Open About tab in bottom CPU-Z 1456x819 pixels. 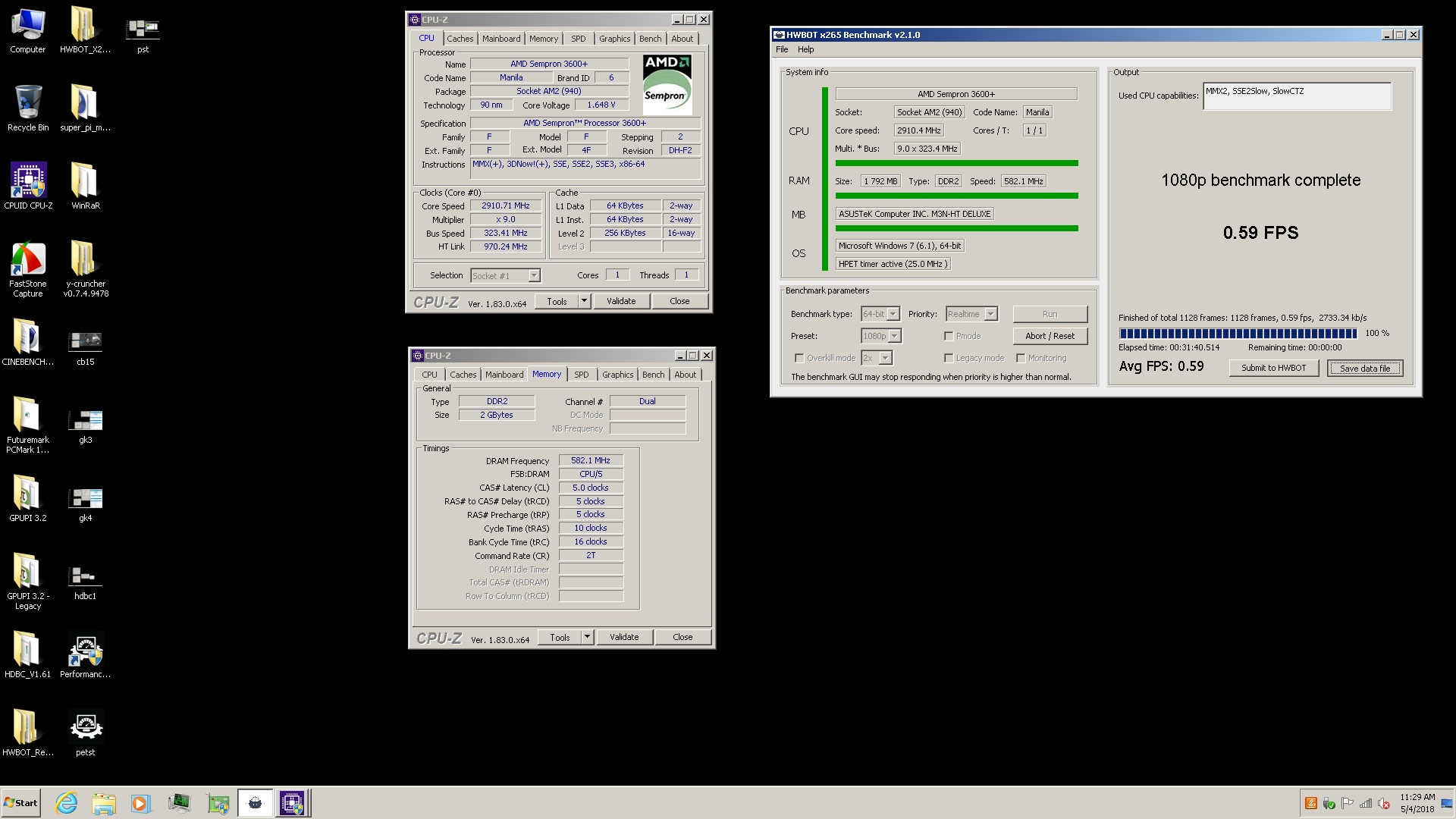pyautogui.click(x=685, y=375)
